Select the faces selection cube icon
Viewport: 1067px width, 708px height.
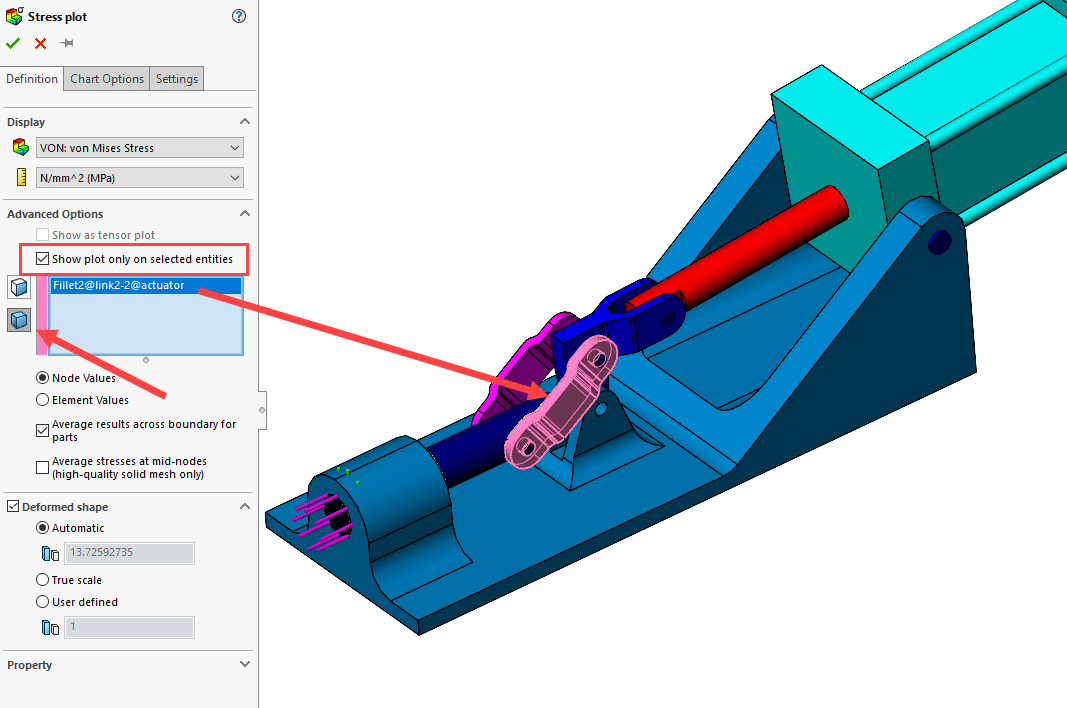[18, 287]
